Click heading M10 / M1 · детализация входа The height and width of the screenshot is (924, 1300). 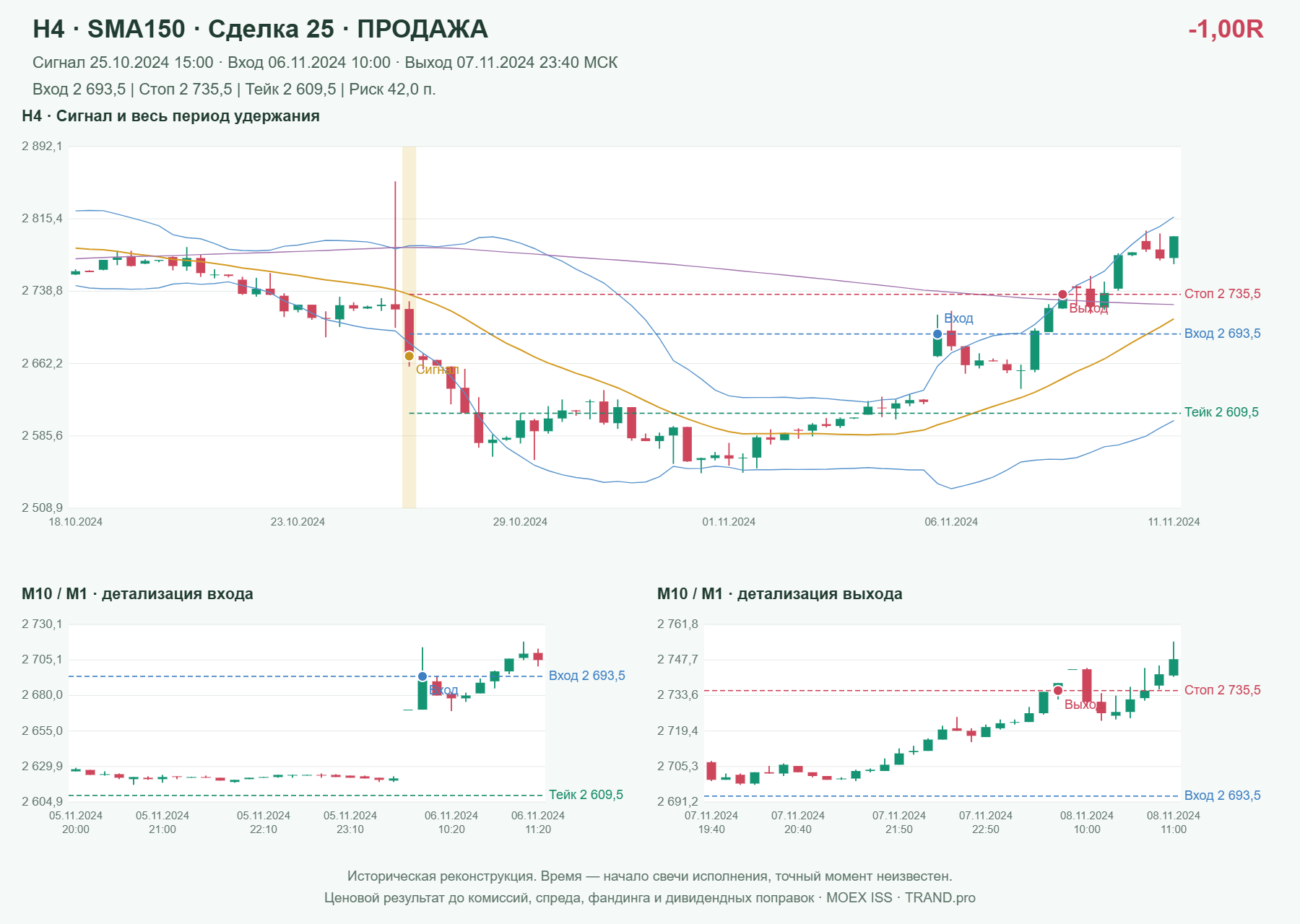click(137, 594)
